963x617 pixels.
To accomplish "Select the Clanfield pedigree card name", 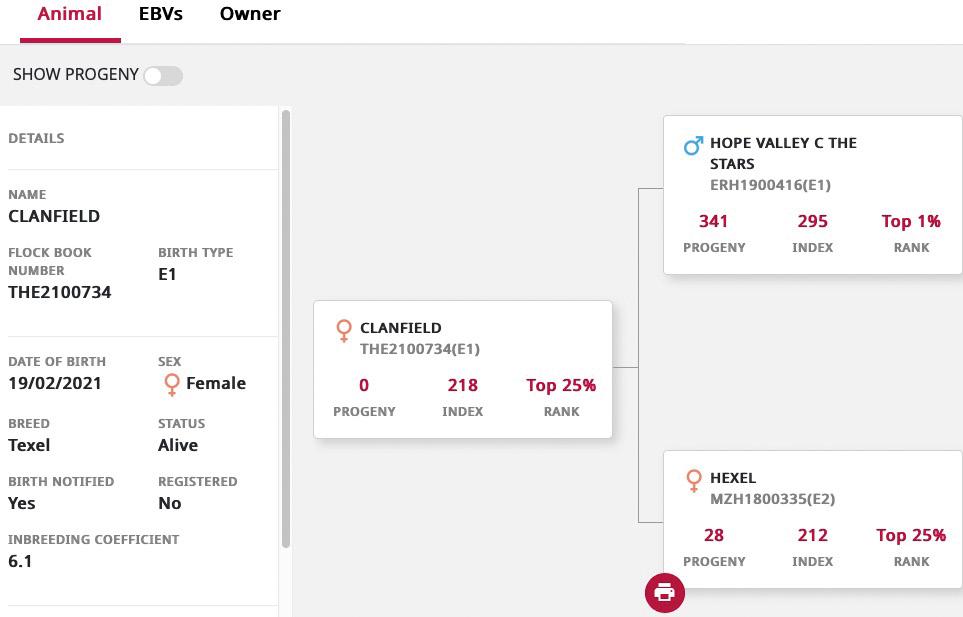I will 400,328.
